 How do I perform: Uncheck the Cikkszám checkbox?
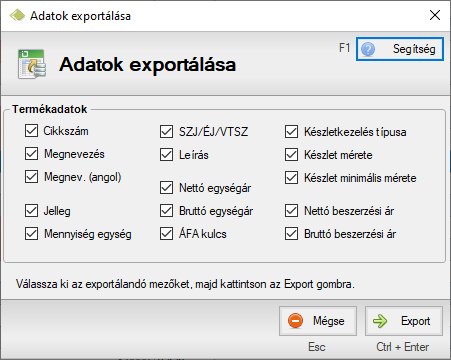coord(31,131)
